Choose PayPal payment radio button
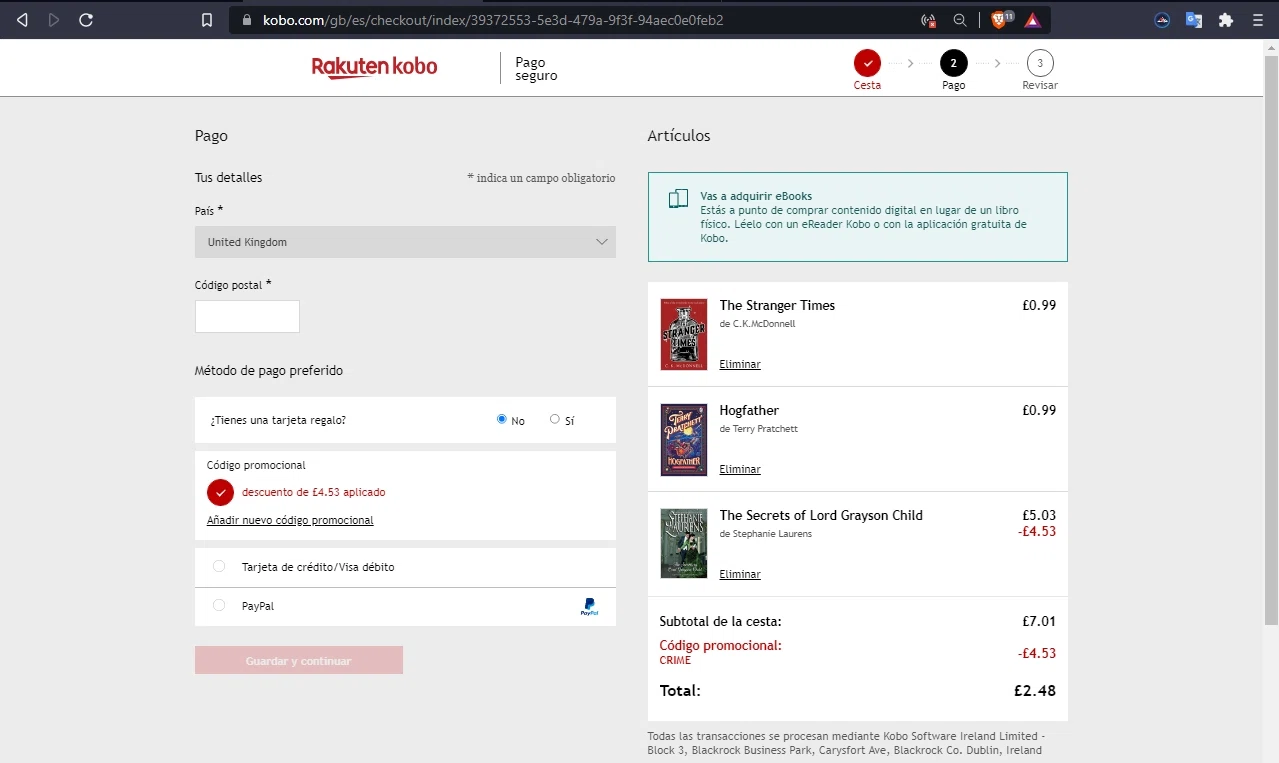 pyautogui.click(x=219, y=605)
